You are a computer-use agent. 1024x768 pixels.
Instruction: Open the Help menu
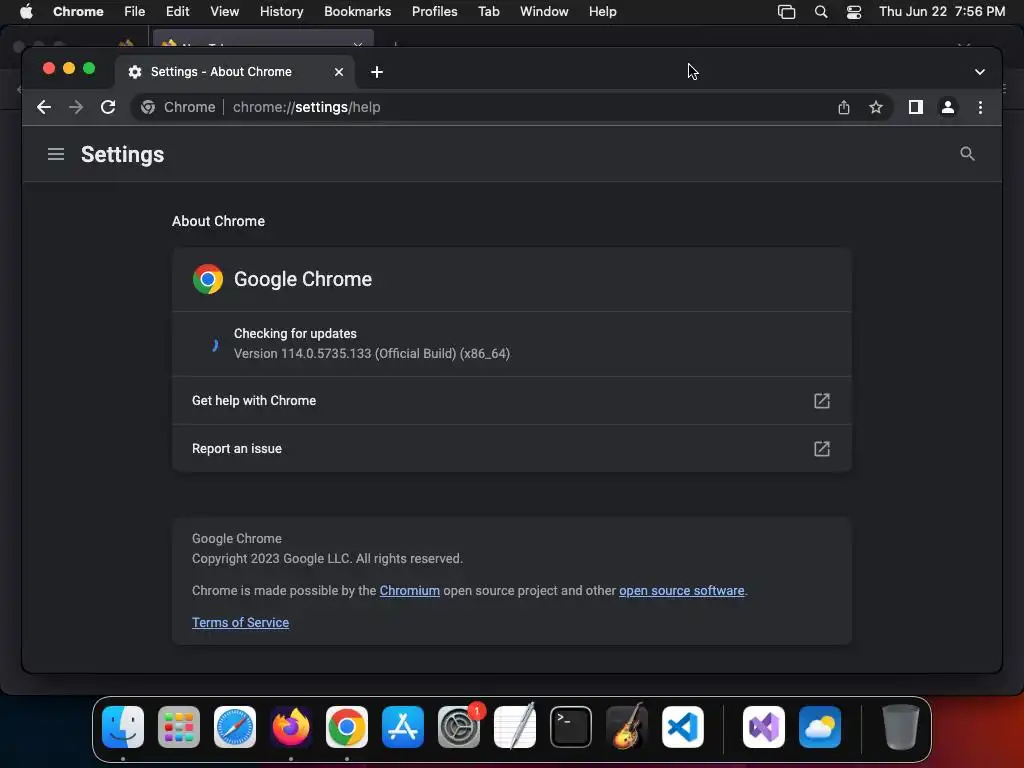pos(602,11)
